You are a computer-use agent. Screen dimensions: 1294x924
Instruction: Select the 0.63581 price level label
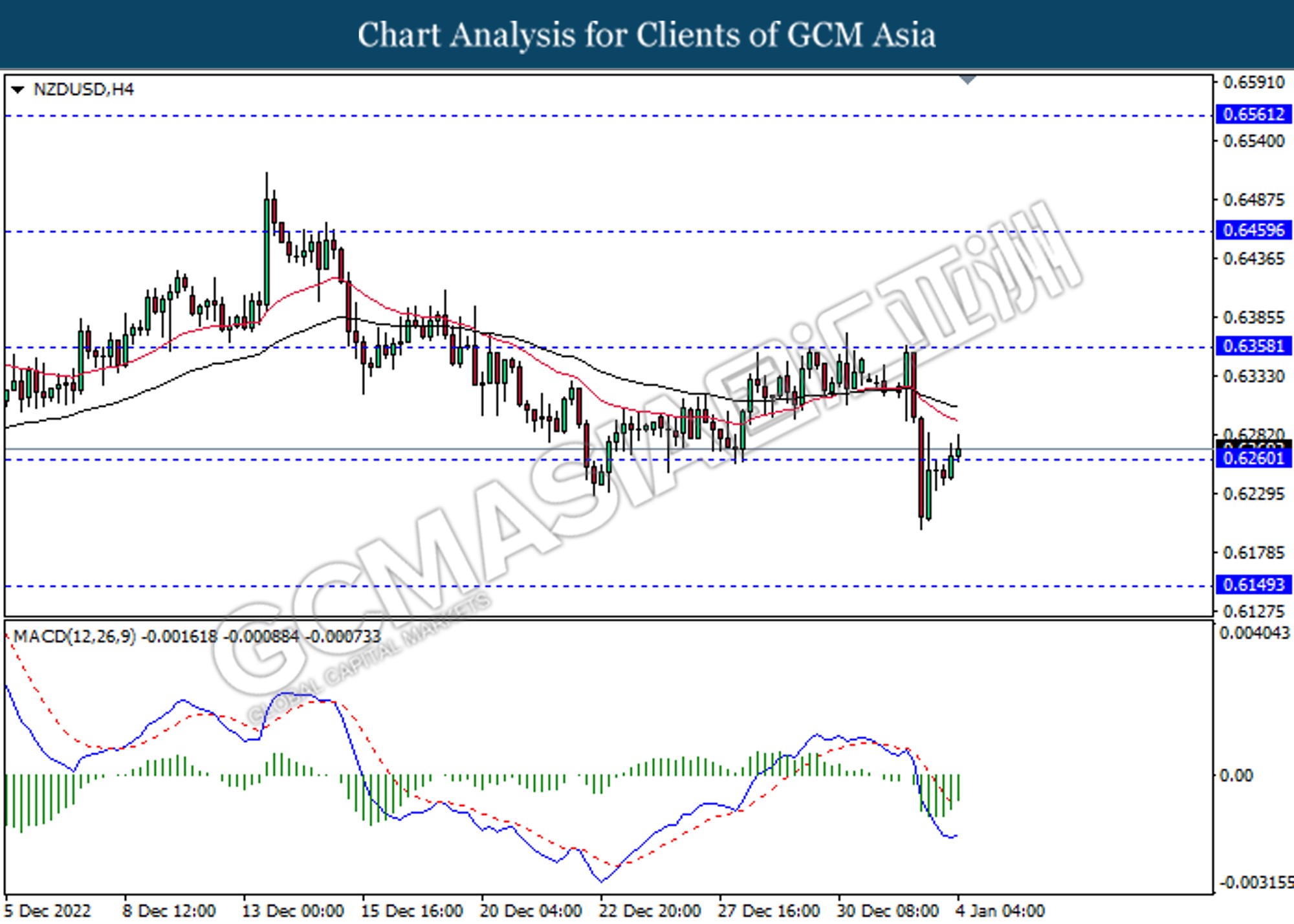click(x=1254, y=346)
